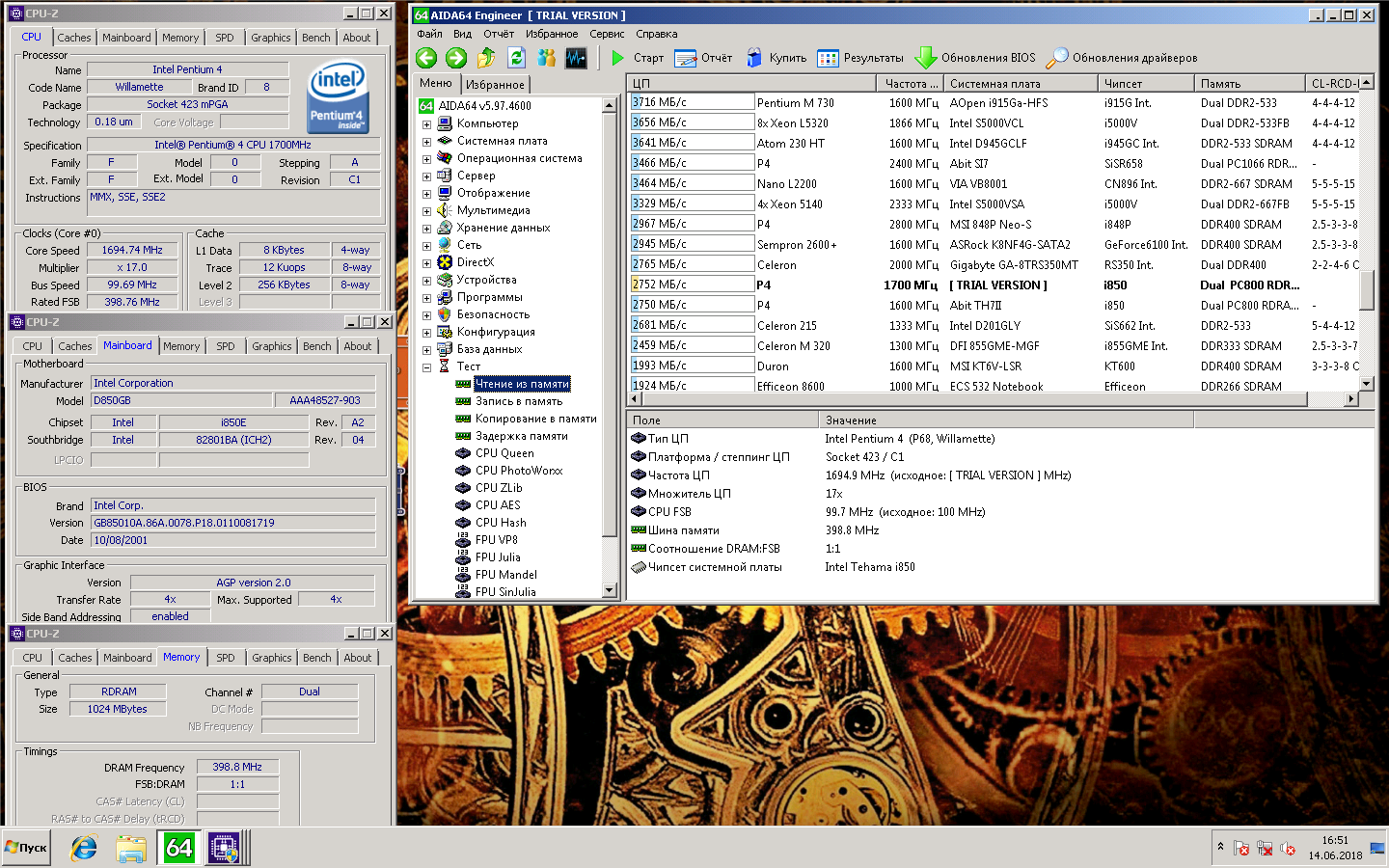The height and width of the screenshot is (868, 1389).
Task: Select the Устройства tree item
Action: click(486, 280)
